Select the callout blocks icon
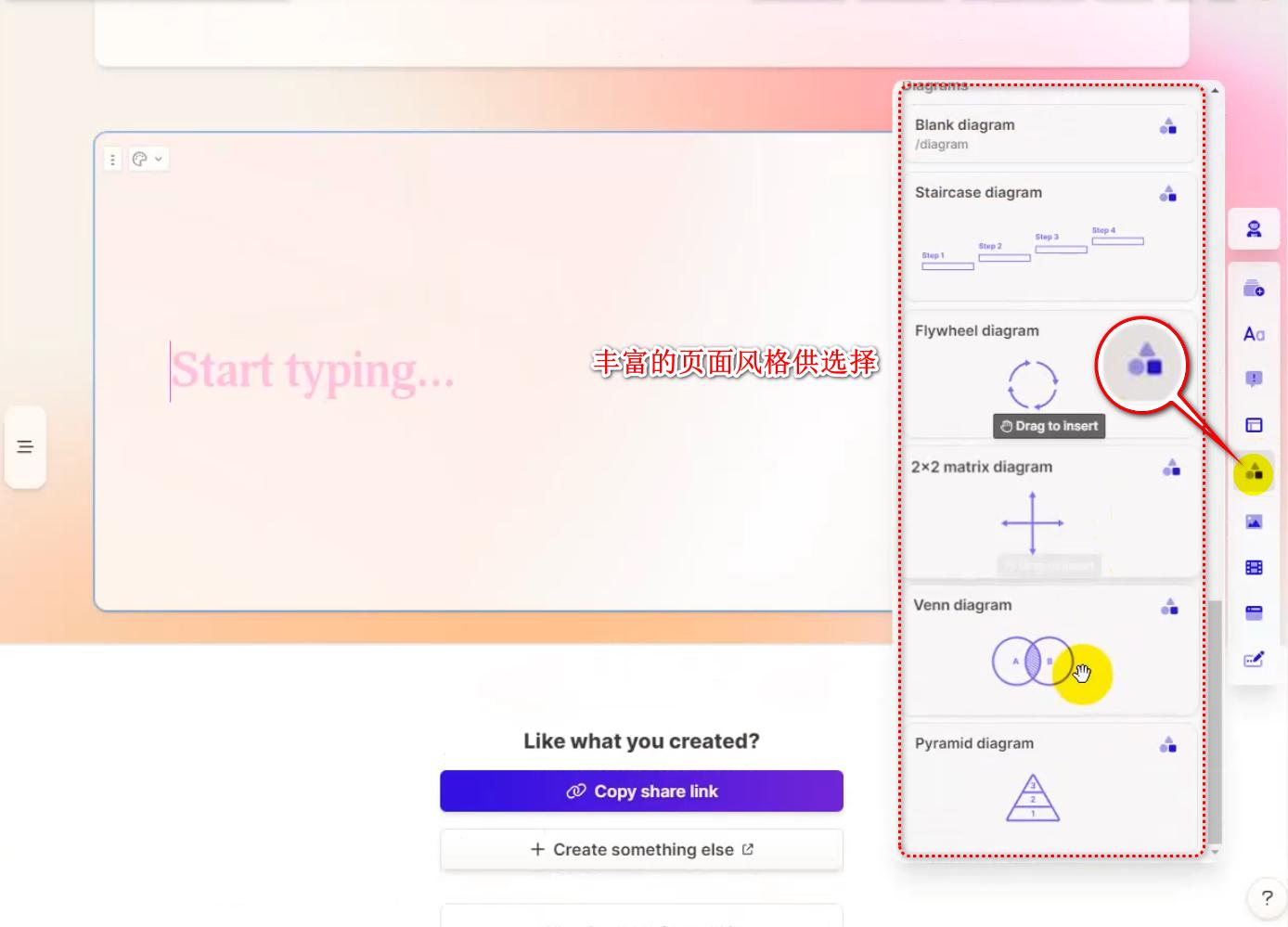This screenshot has height=927, width=1288. click(1254, 379)
